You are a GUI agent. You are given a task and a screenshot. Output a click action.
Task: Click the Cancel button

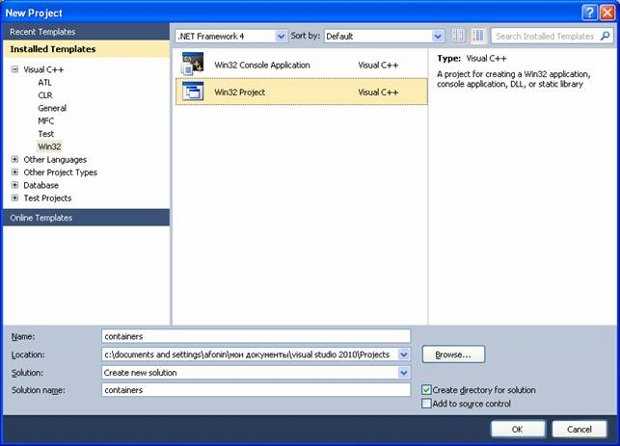(x=579, y=429)
